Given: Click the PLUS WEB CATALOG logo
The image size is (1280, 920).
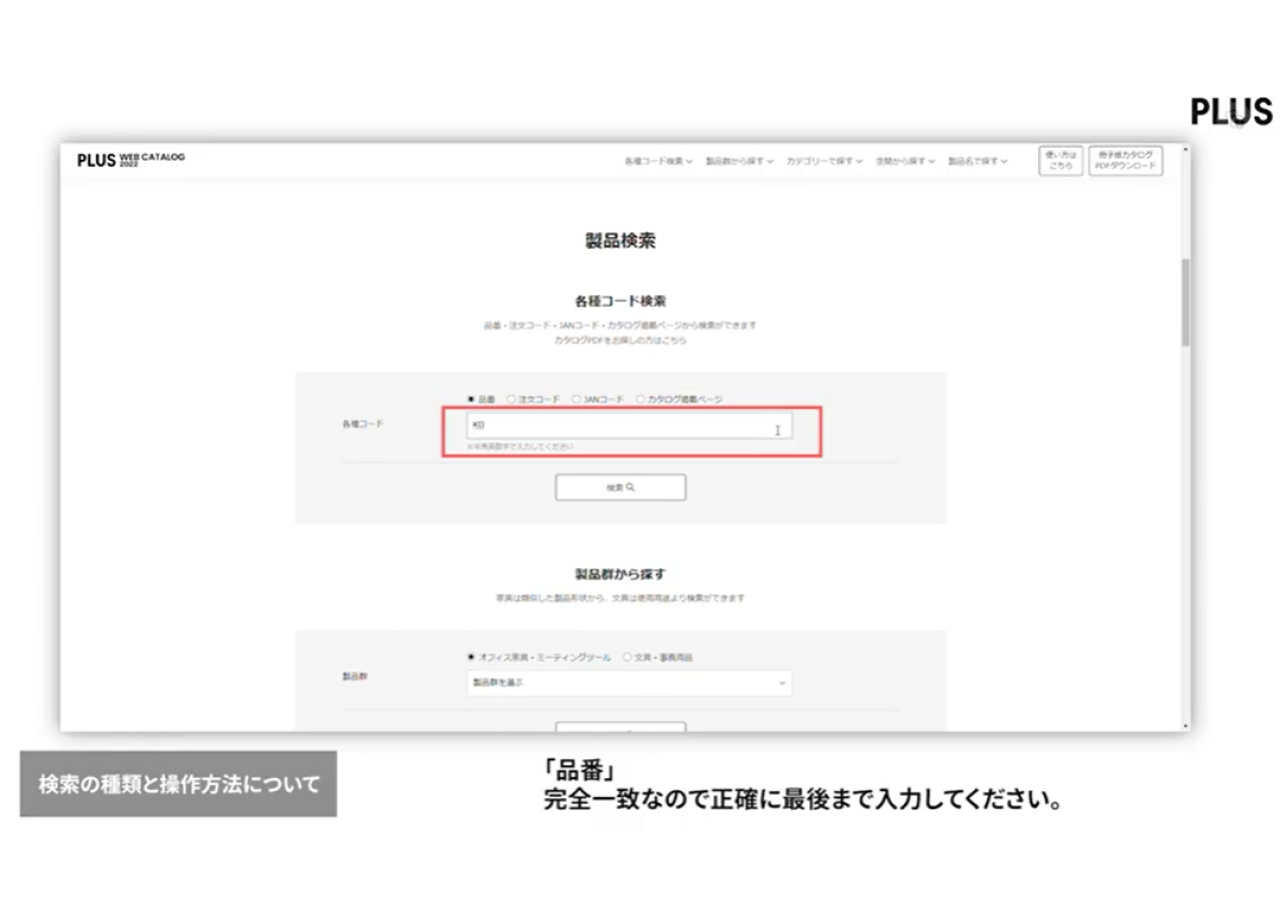Looking at the screenshot, I should [131, 160].
